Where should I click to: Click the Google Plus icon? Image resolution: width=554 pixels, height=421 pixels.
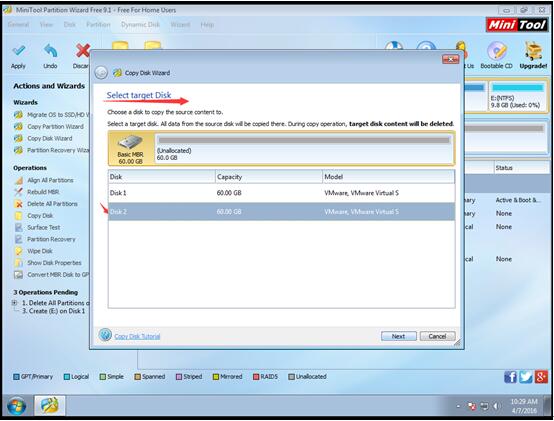[541, 377]
